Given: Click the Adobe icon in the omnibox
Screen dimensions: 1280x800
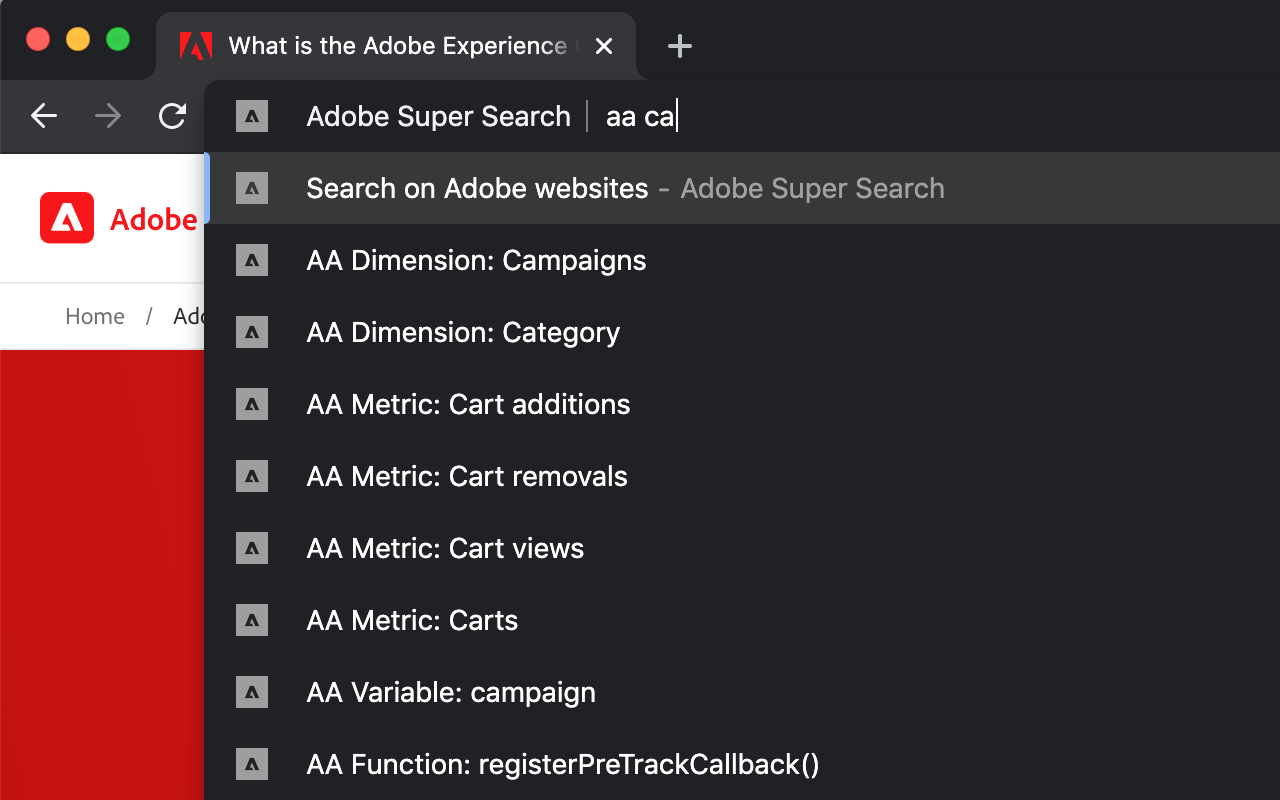Looking at the screenshot, I should pyautogui.click(x=252, y=116).
